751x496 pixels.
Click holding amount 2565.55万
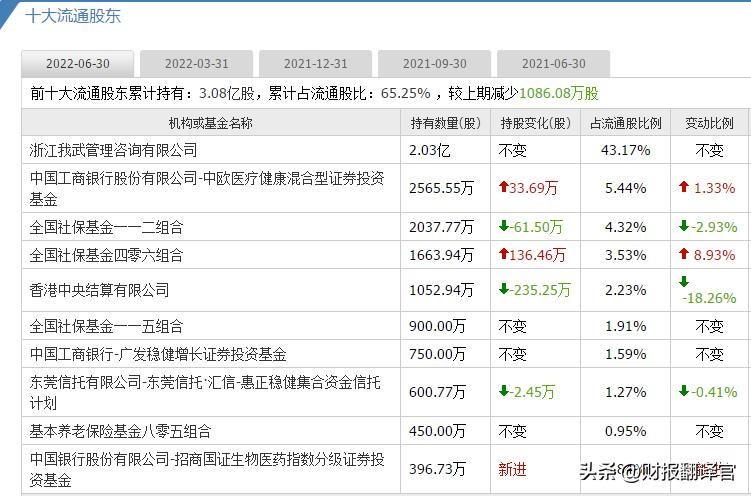point(441,188)
